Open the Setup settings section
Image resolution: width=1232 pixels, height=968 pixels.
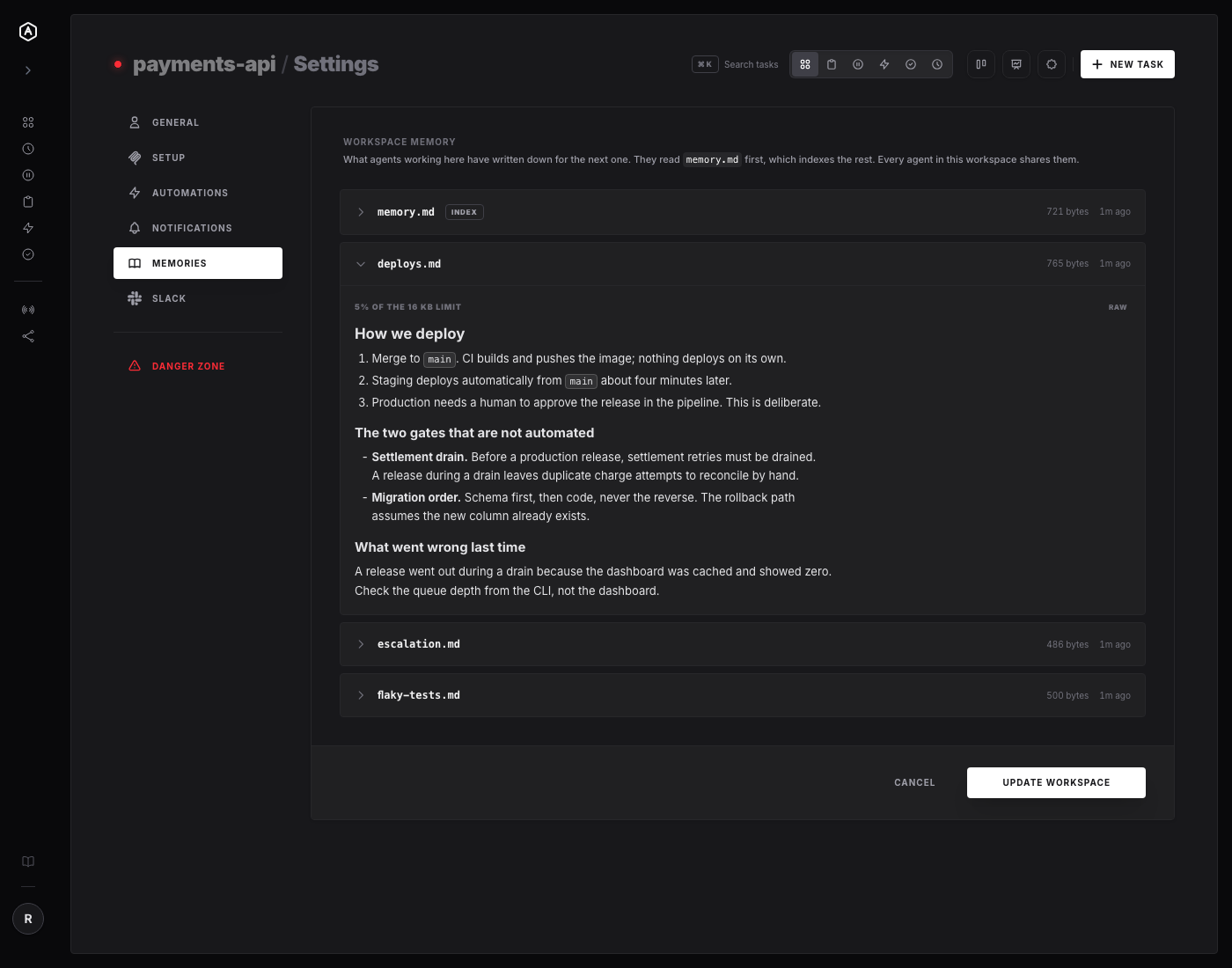coord(198,158)
